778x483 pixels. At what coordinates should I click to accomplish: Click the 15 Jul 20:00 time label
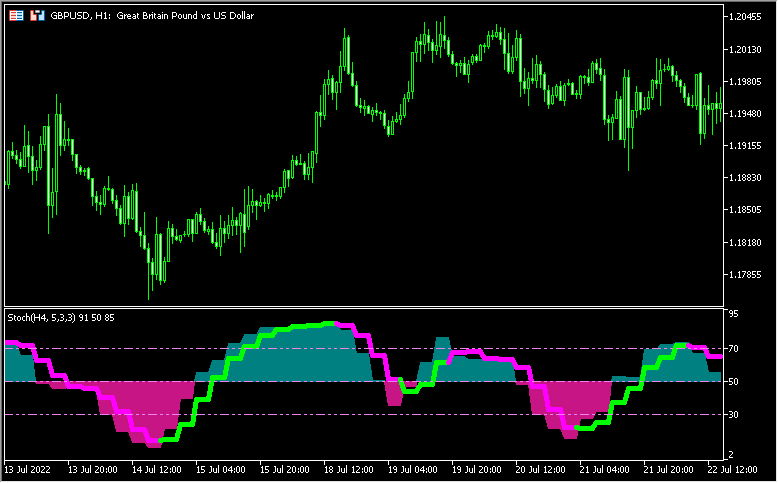(285, 470)
